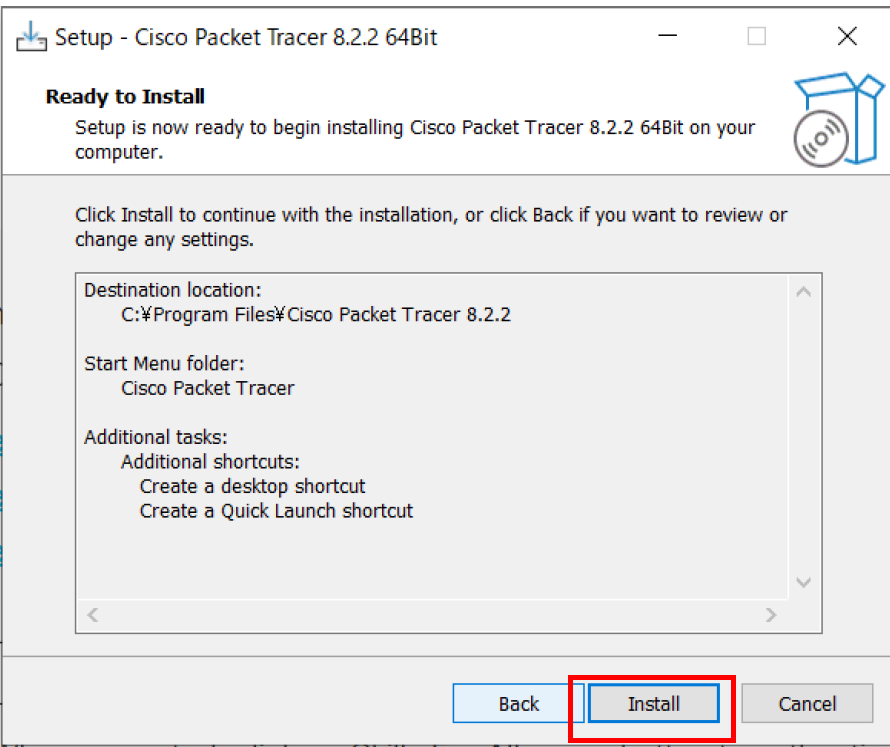Cancel the Packet Tracer setup
The width and height of the screenshot is (890, 747).
click(x=807, y=704)
